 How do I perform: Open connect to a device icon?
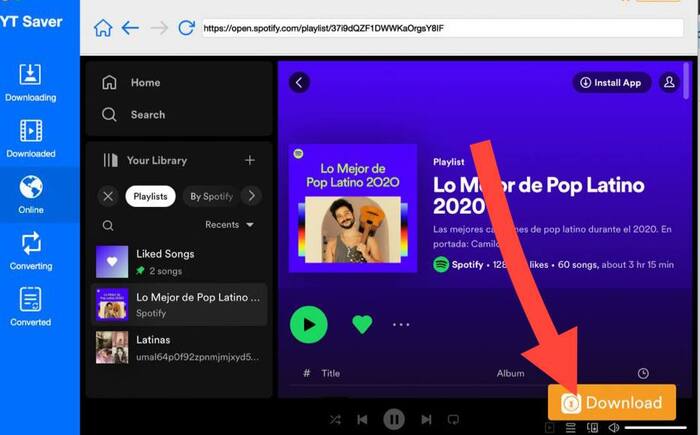pyautogui.click(x=592, y=427)
